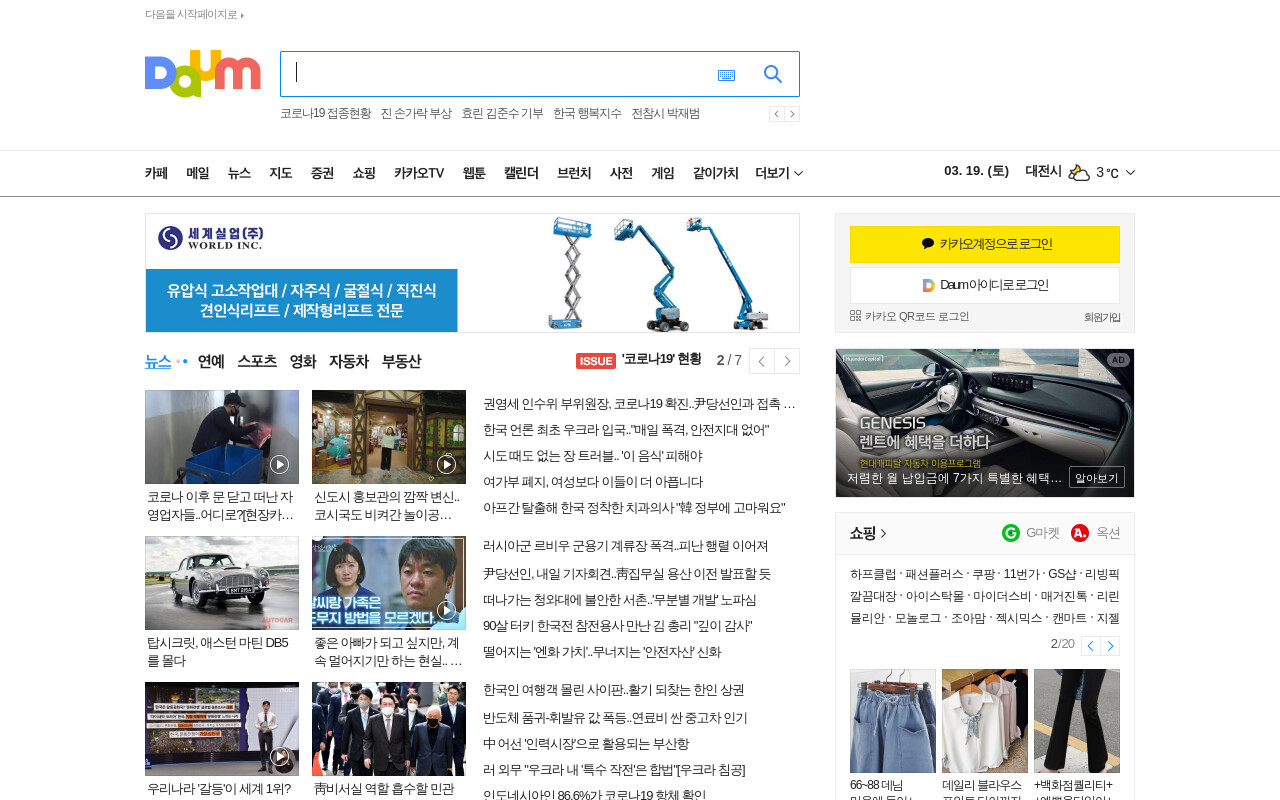Viewport: 1280px width, 800px height.
Task: Show previous shopping mall list page
Action: (1091, 646)
